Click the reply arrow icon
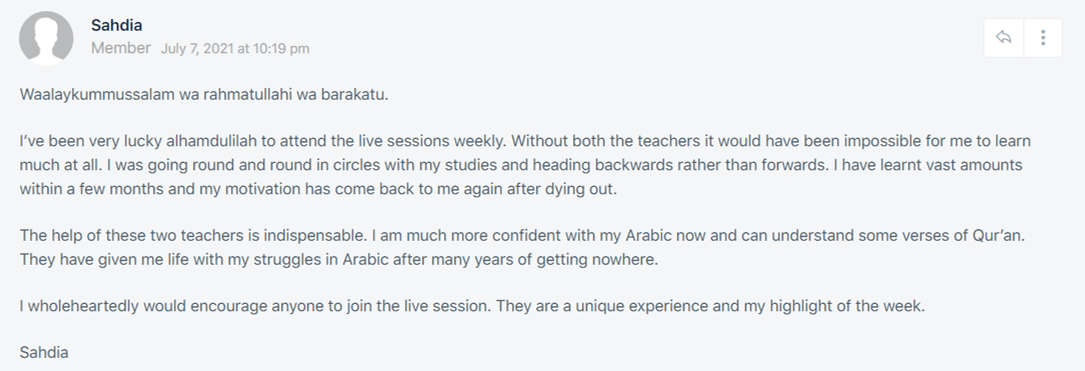This screenshot has width=1085, height=371. coord(1003,37)
